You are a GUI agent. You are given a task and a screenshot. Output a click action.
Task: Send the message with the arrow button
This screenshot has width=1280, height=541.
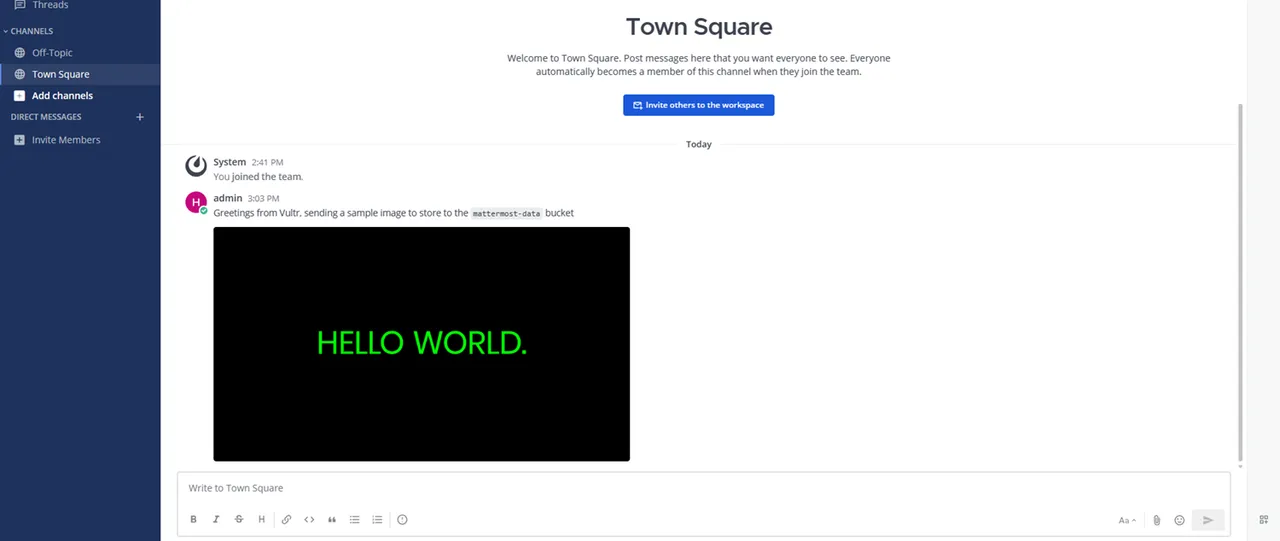coord(1208,520)
